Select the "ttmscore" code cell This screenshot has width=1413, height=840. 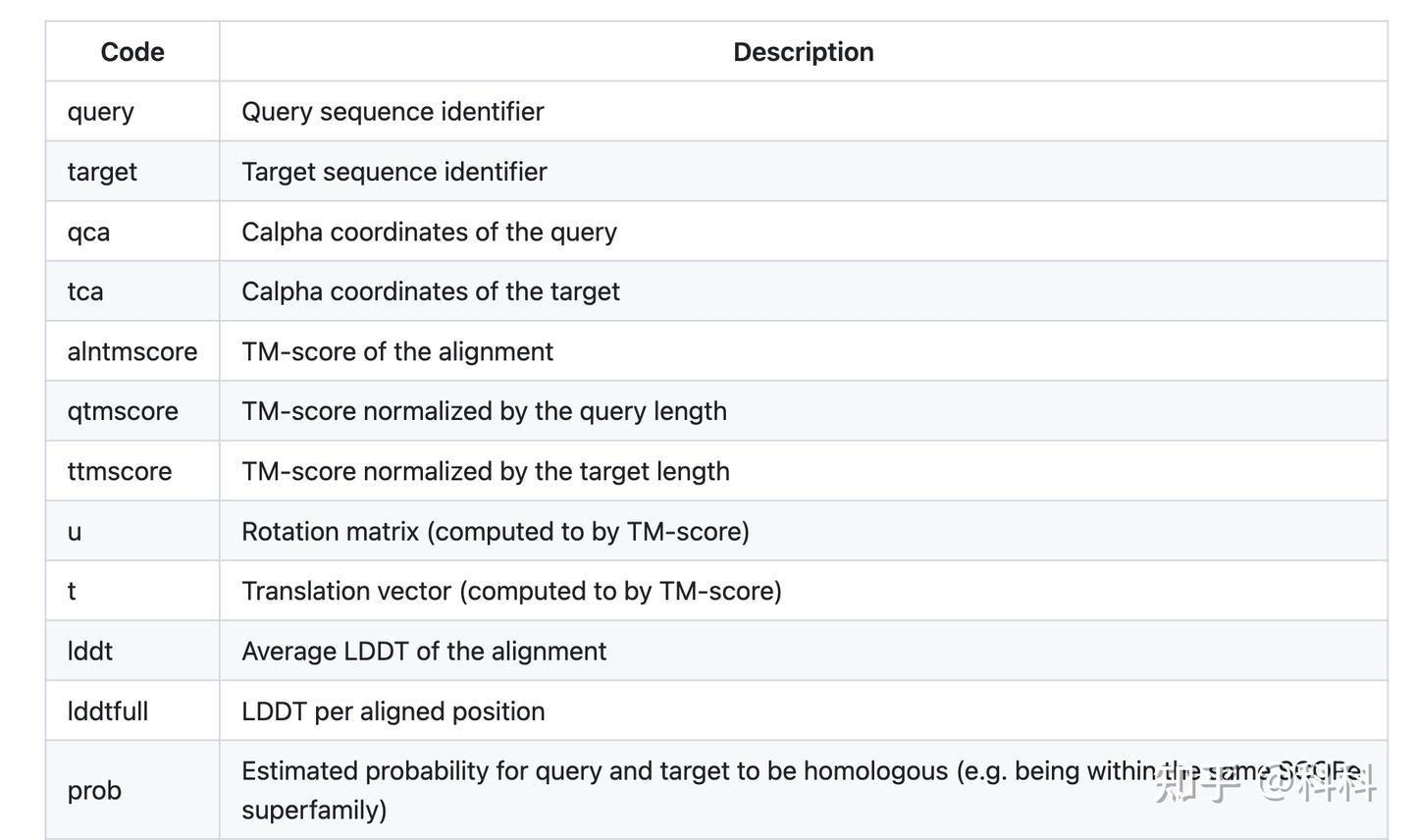pos(119,471)
